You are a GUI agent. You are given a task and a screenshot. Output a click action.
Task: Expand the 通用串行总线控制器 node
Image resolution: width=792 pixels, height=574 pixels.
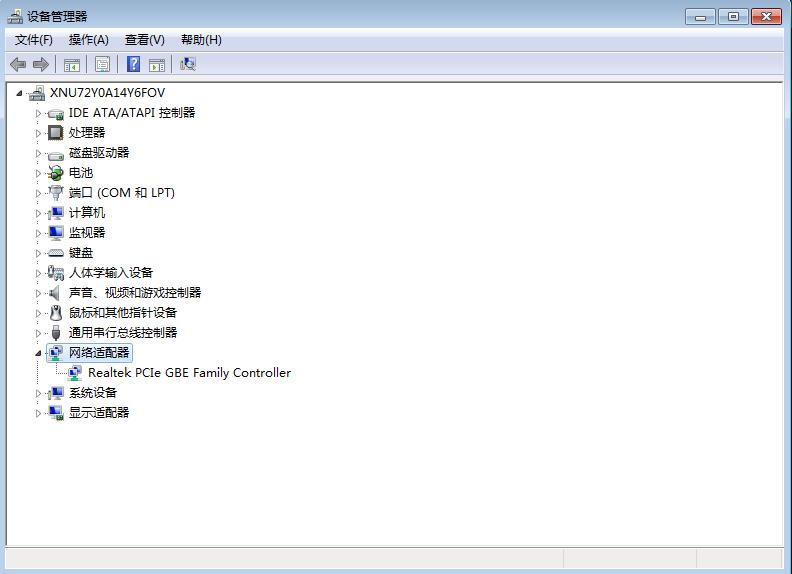(x=38, y=333)
